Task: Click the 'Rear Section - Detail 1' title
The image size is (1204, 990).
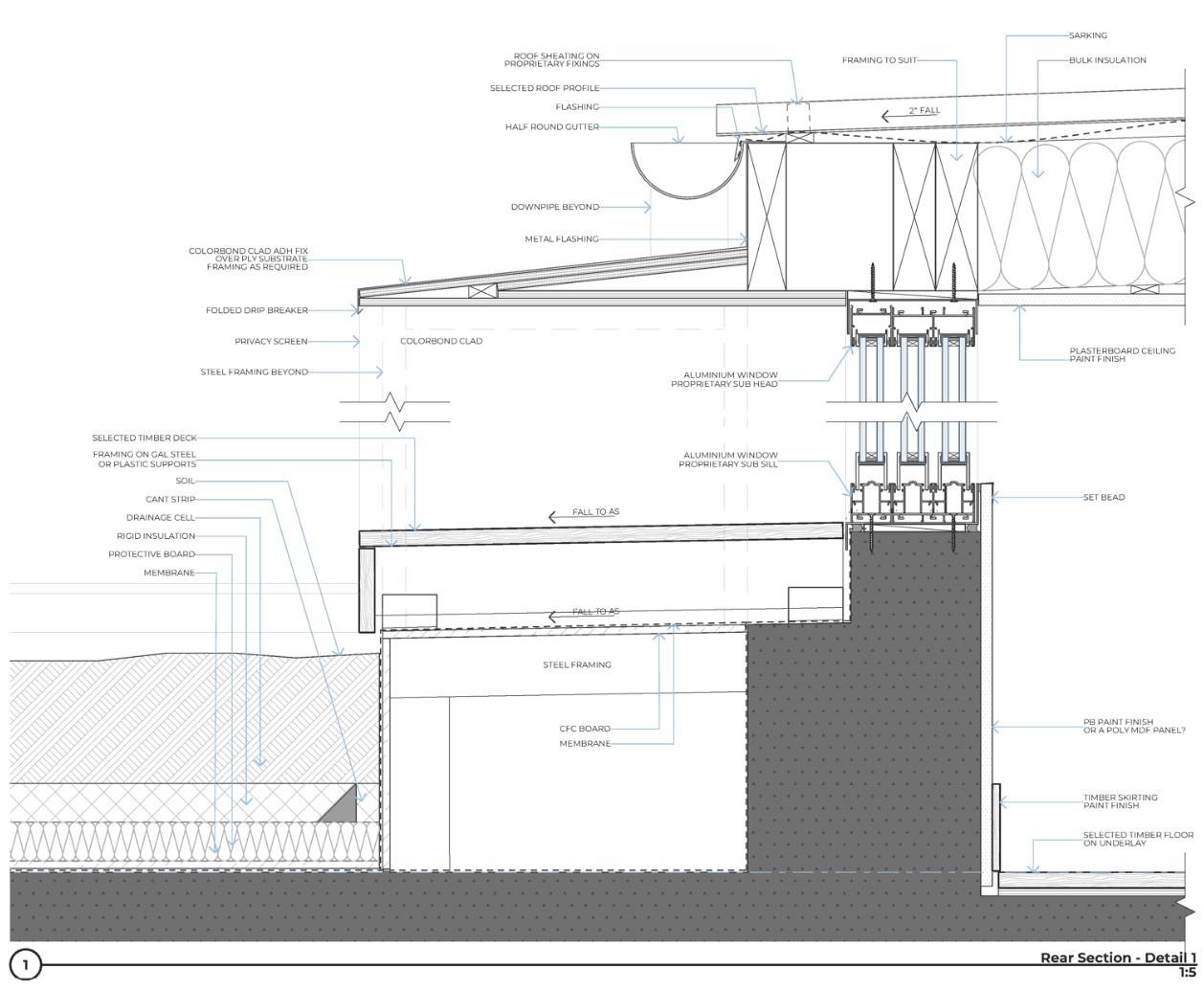Action: [1118, 958]
